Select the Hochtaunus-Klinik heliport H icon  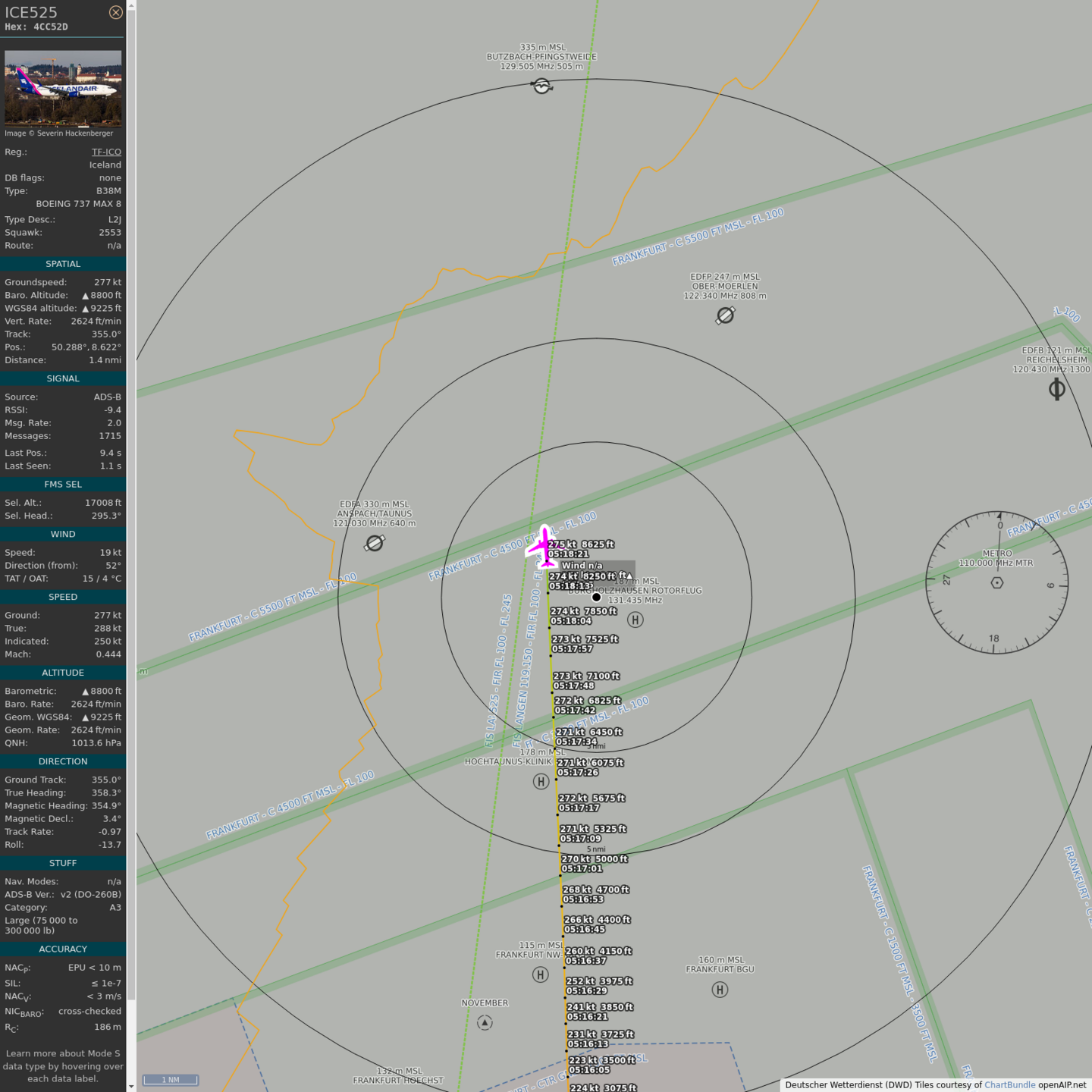click(541, 781)
